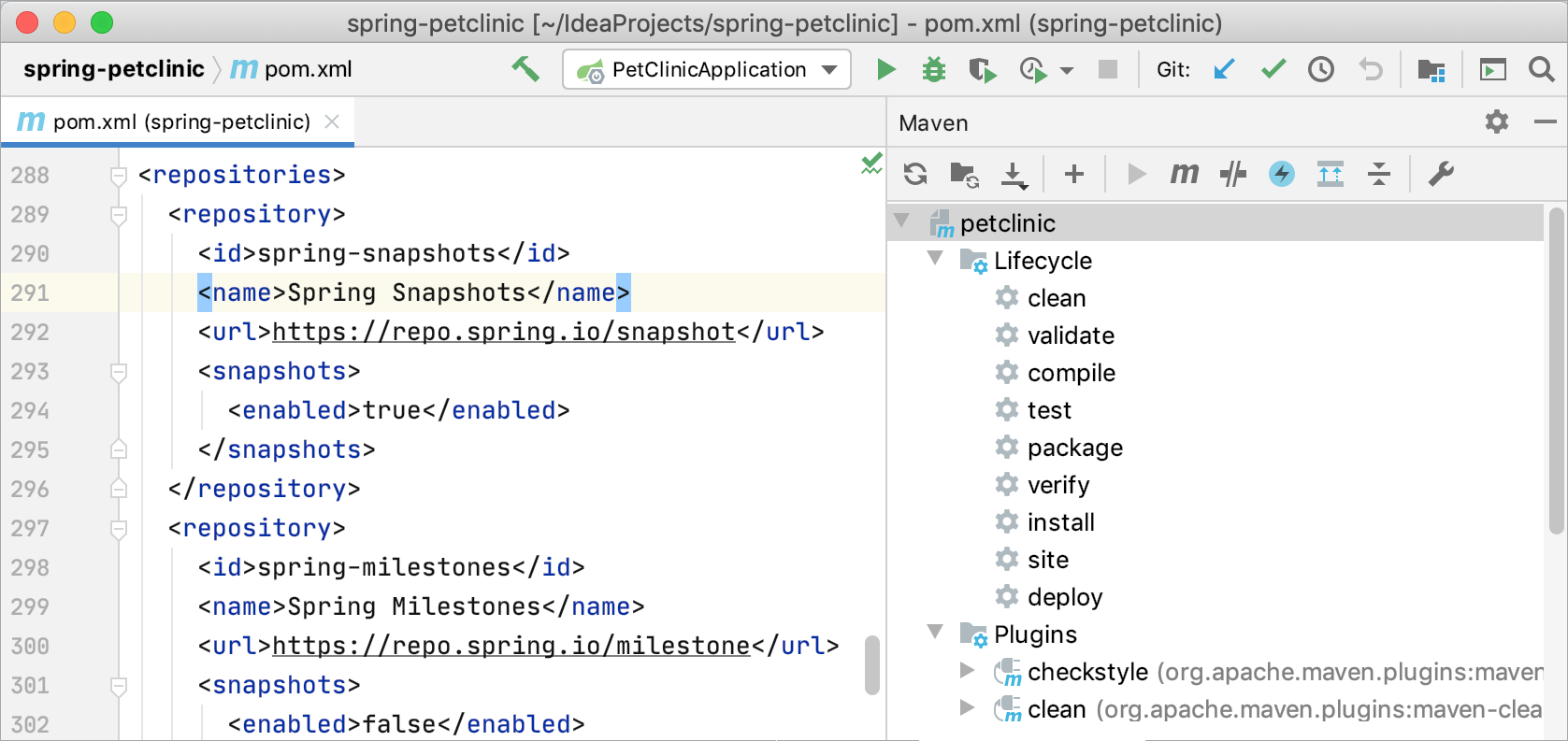The width and height of the screenshot is (1568, 741).
Task: Open Maven tool window settings gear
Action: point(1497,121)
